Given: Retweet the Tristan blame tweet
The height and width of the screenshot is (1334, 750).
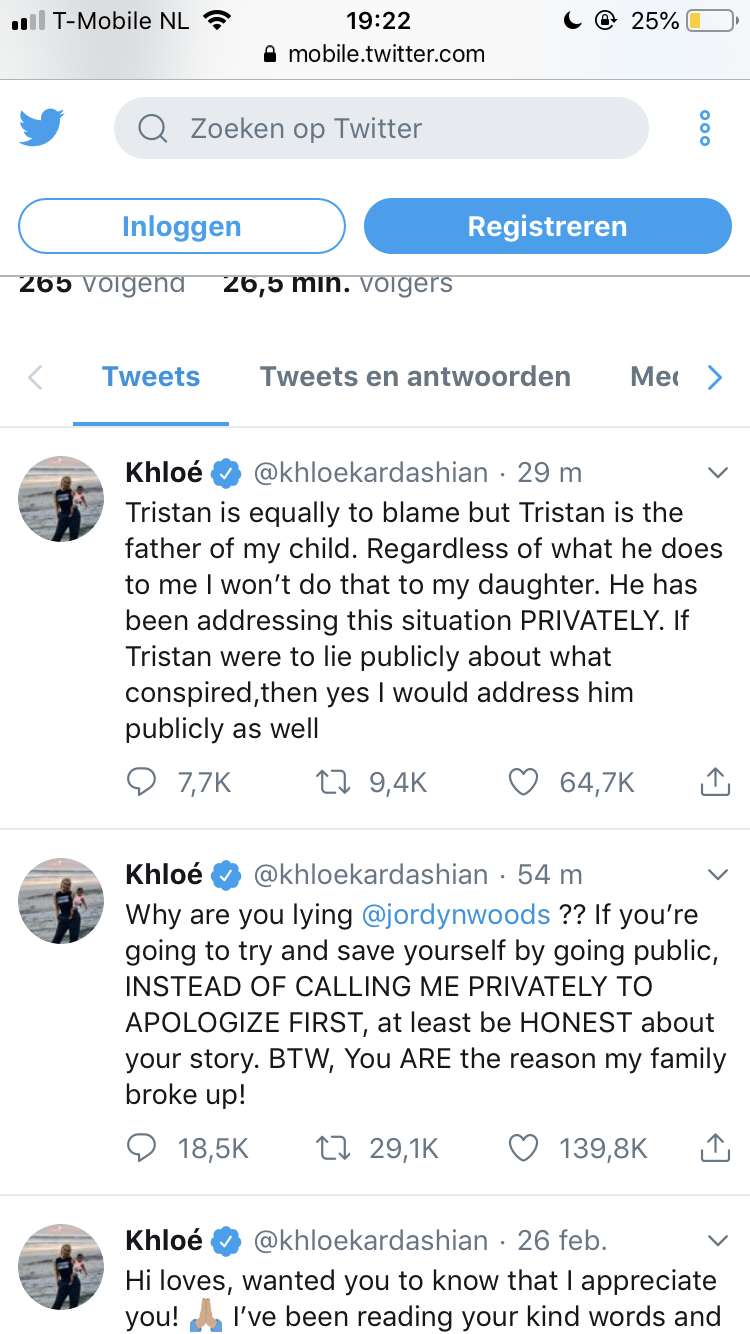Looking at the screenshot, I should (335, 782).
